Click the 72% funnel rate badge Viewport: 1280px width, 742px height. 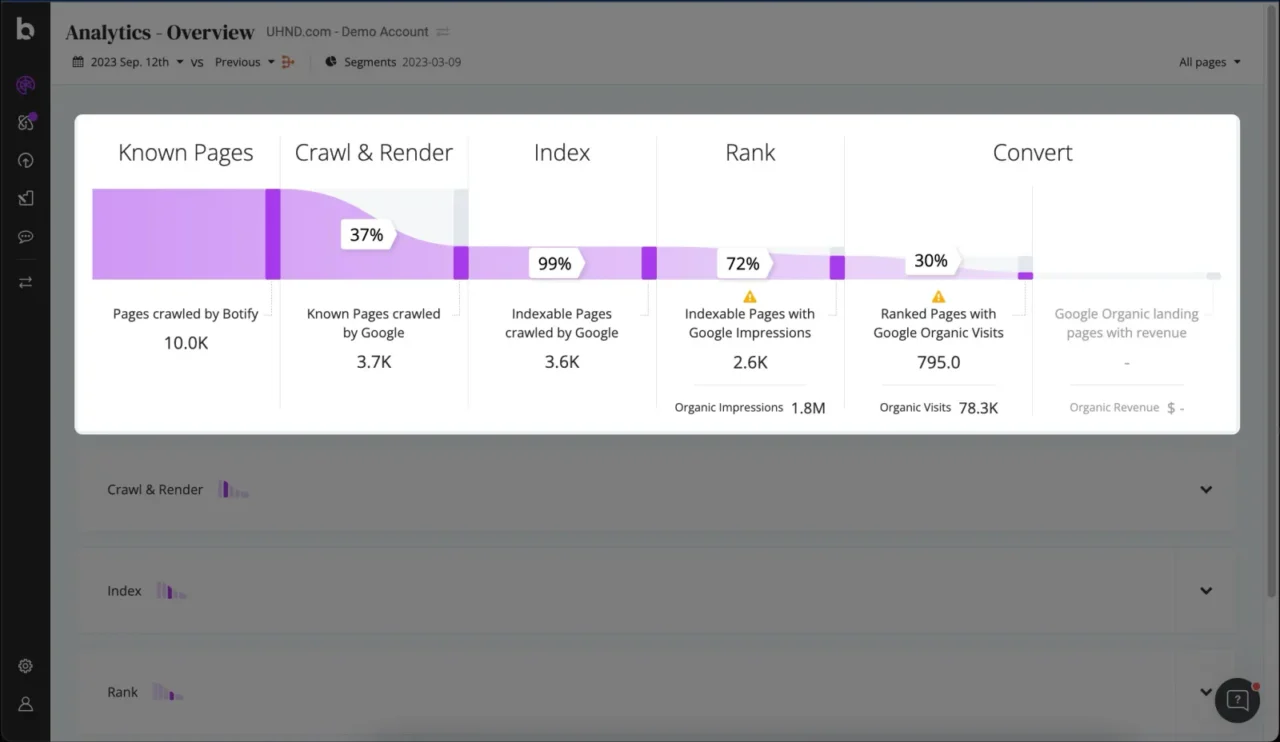743,264
